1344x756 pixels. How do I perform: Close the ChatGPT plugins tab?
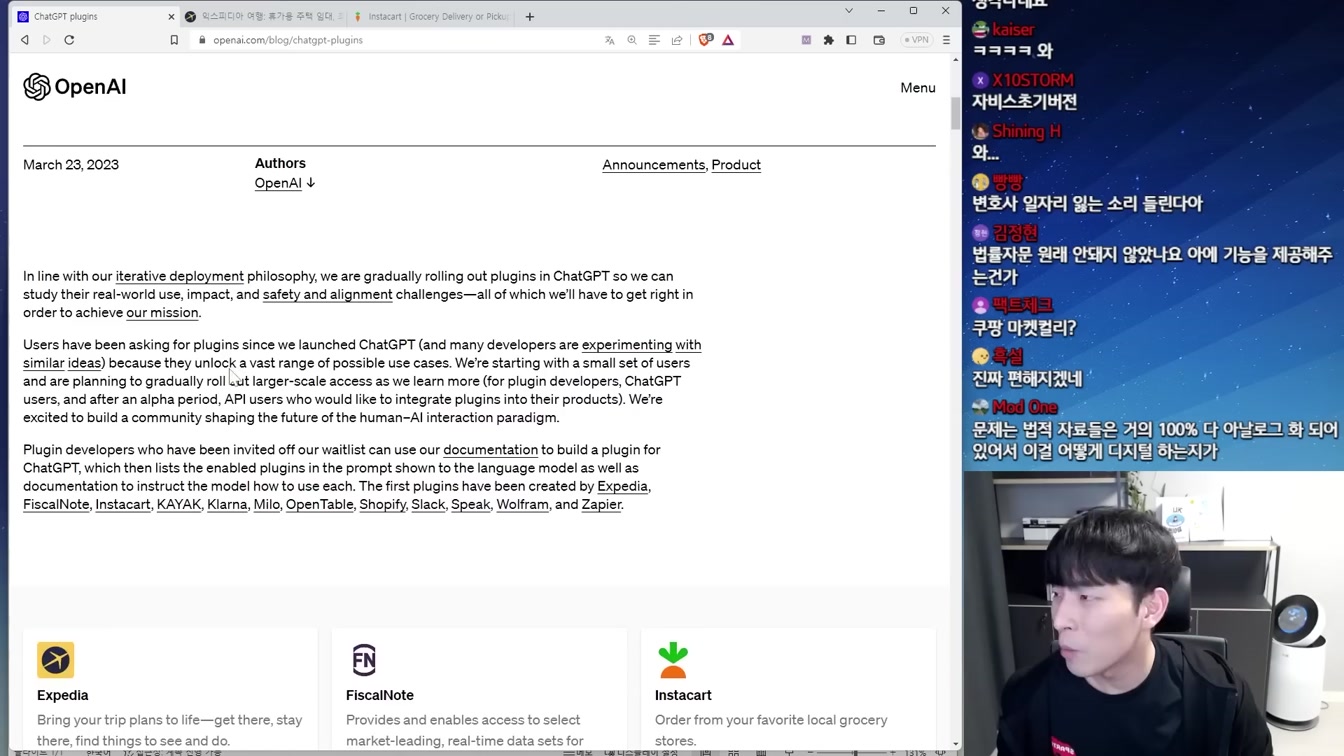(171, 17)
